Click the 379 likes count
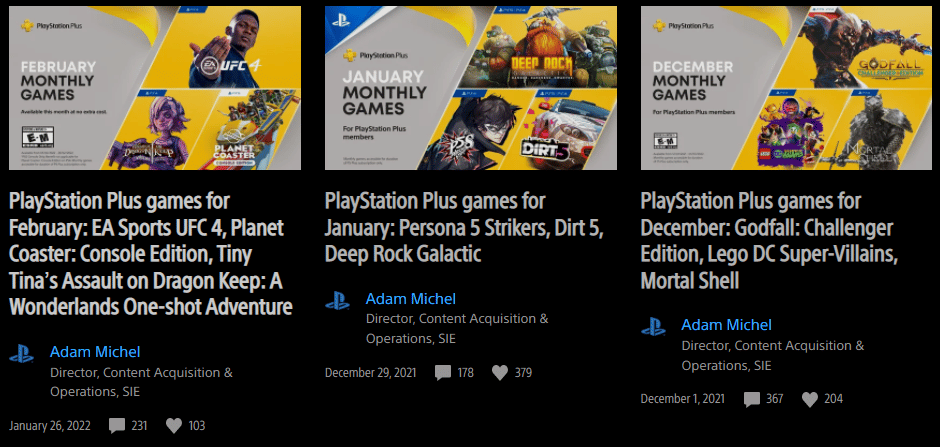Screen dimensions: 940x447 coord(523,373)
